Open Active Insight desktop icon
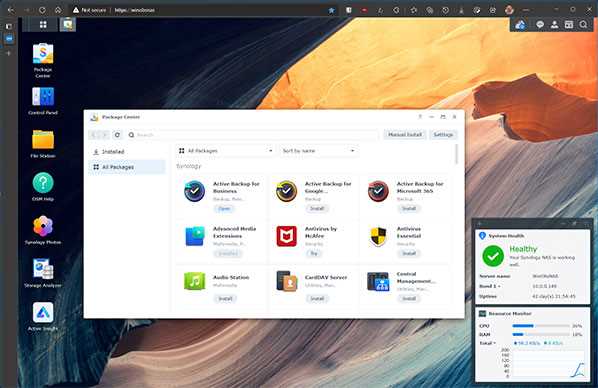Image resolution: width=598 pixels, height=388 pixels. (x=43, y=312)
